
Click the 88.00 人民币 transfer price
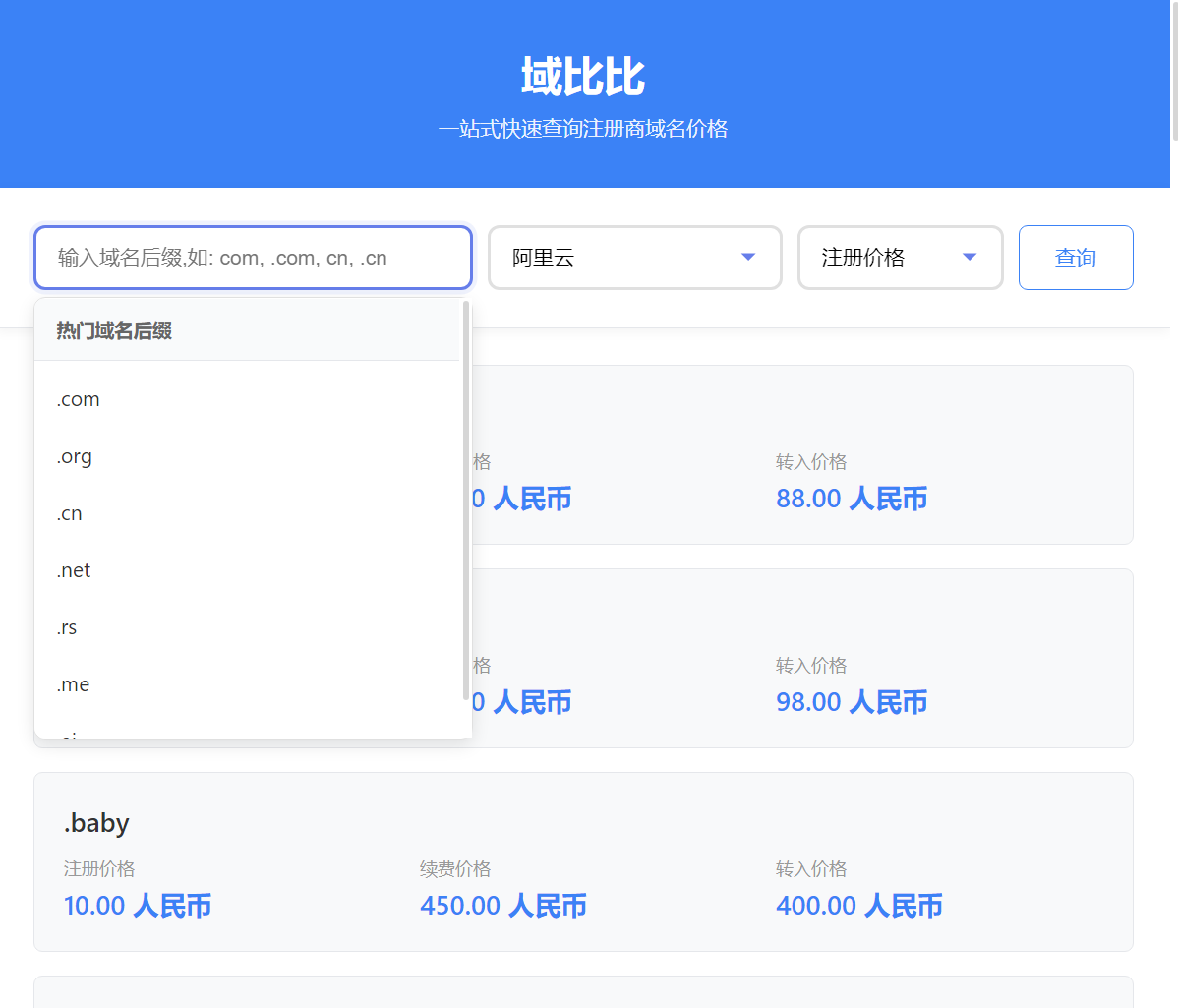point(852,499)
